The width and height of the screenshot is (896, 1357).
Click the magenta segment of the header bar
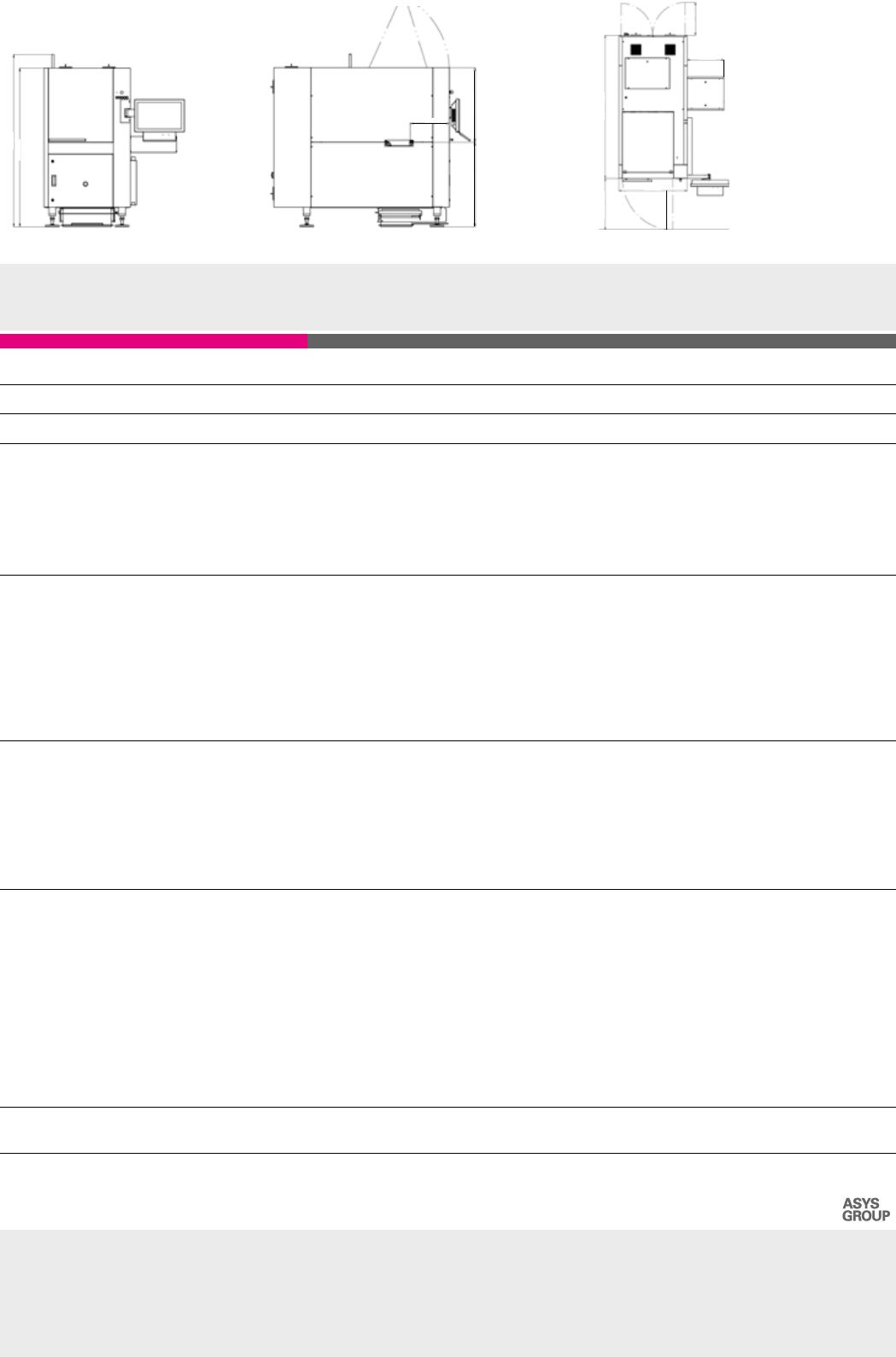154,342
